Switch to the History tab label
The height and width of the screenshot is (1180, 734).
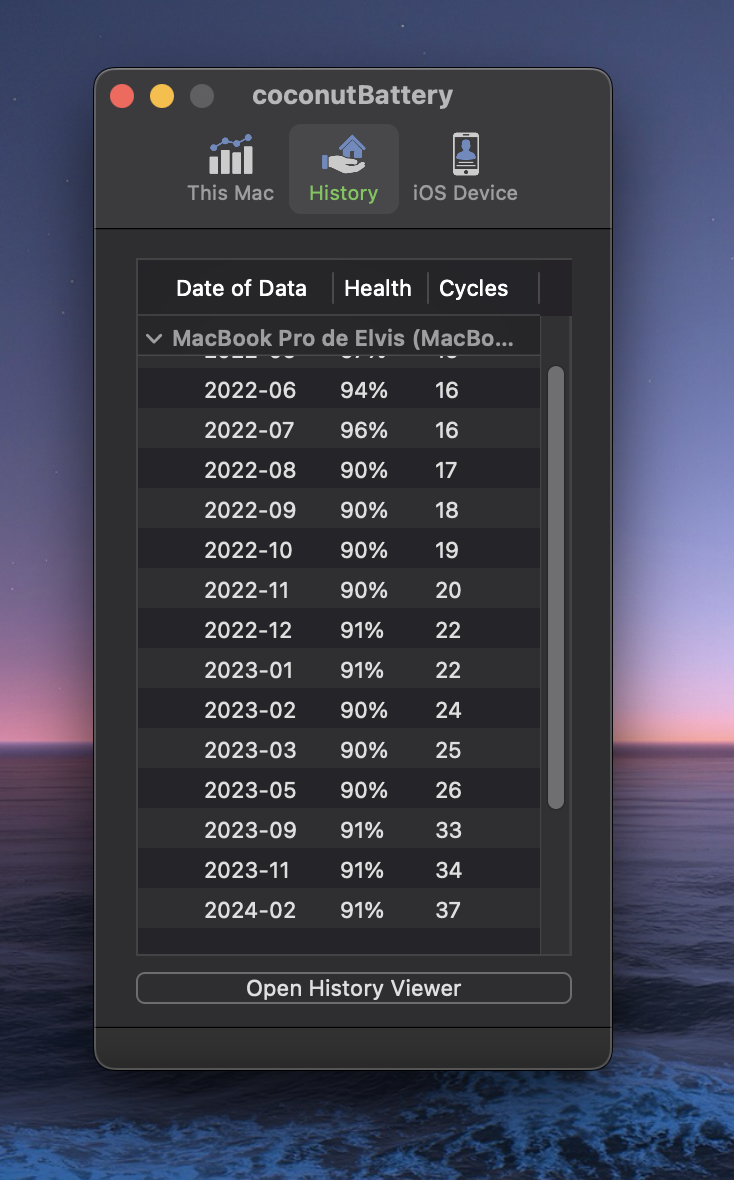click(x=343, y=193)
